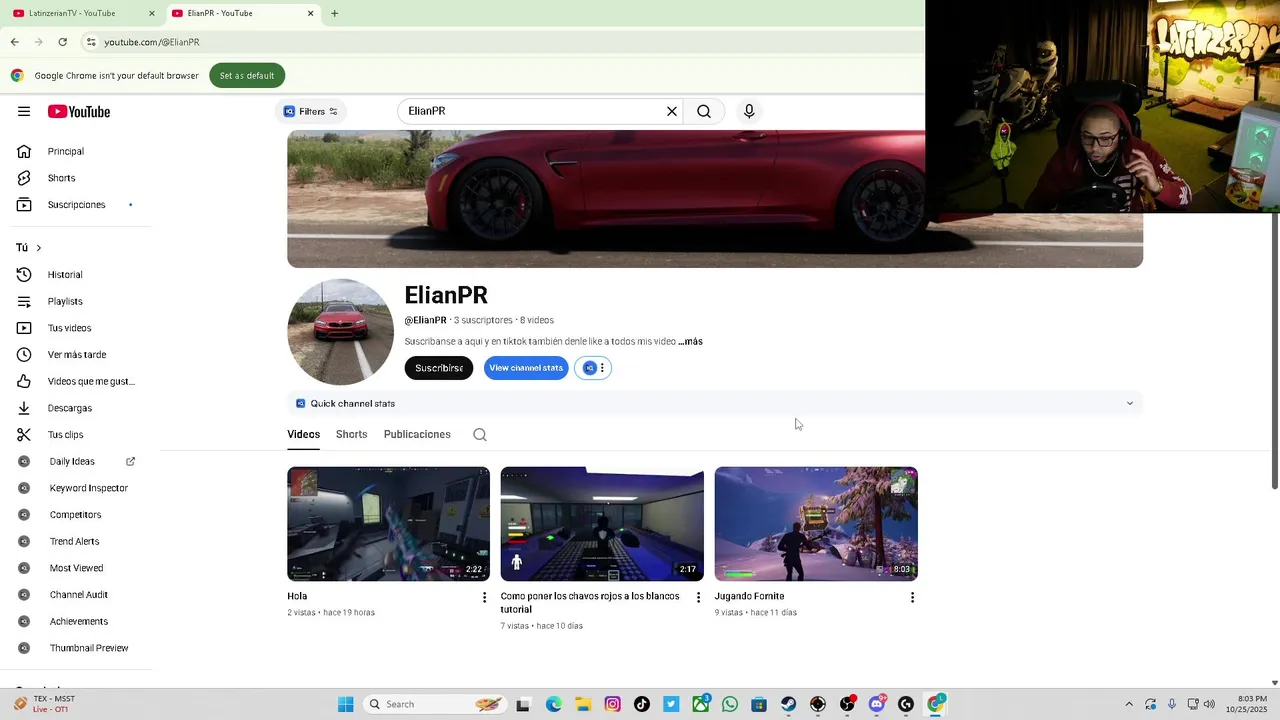Screen dimensions: 1280x720
Task: Show hidden system tray icons
Action: (x=1129, y=704)
